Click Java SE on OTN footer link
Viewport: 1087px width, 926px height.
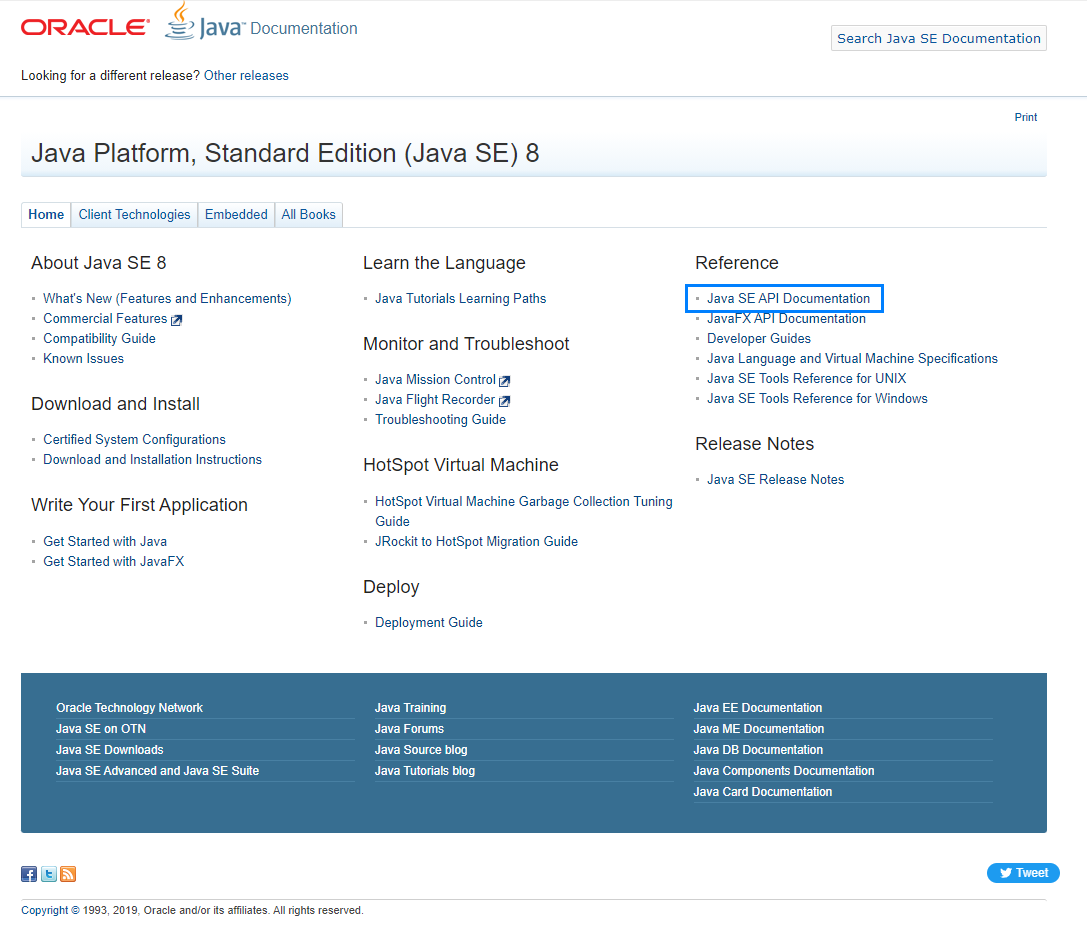coord(101,729)
